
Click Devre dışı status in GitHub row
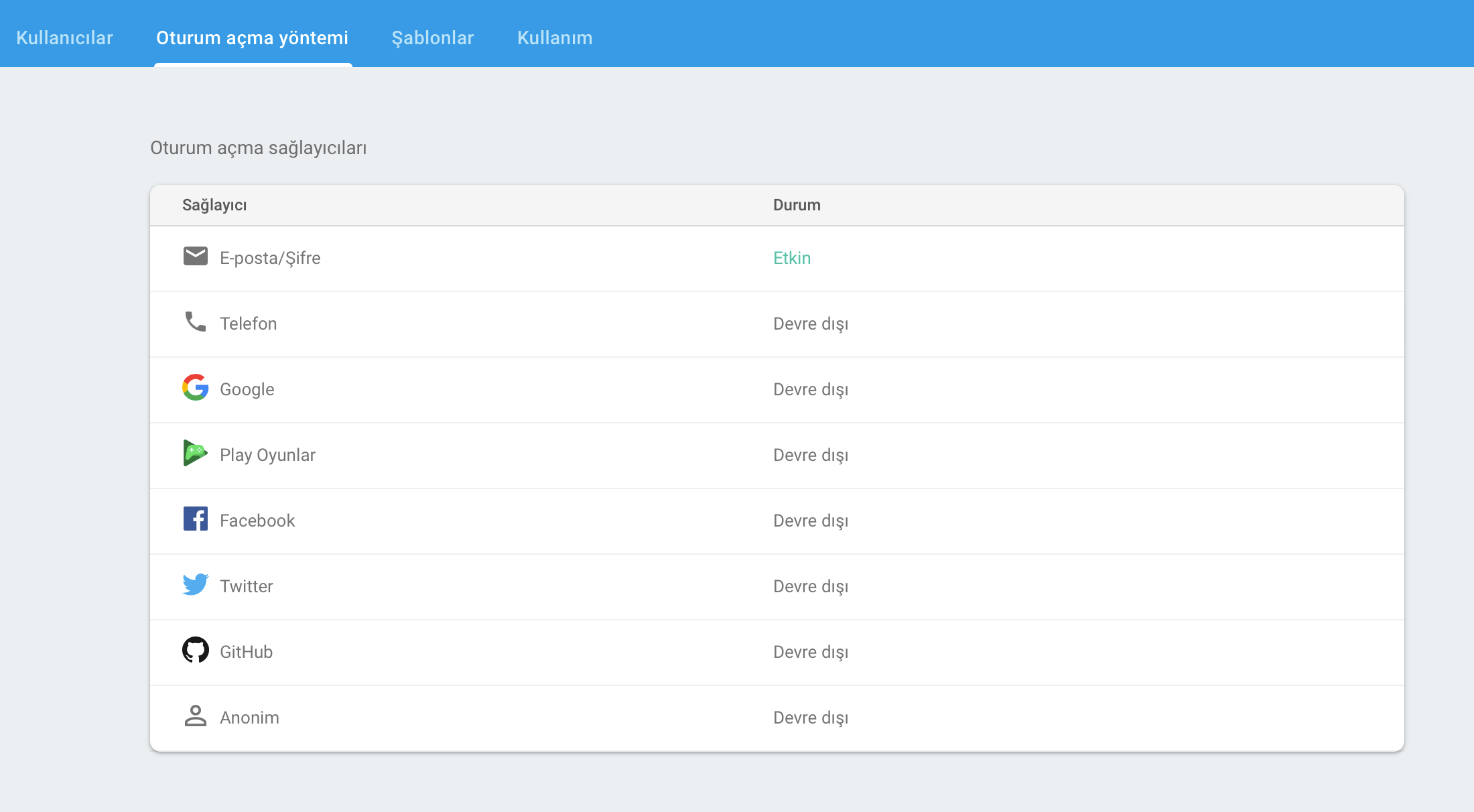pos(811,652)
